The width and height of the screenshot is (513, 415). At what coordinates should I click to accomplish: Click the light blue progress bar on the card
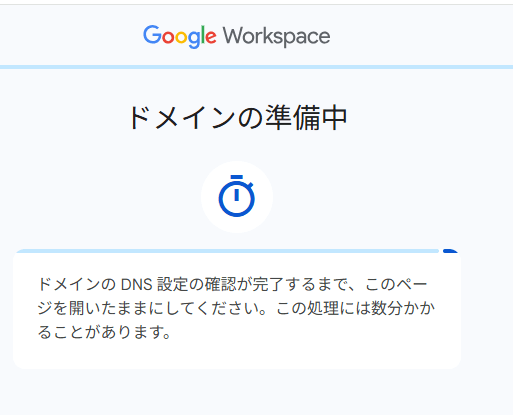tap(227, 251)
